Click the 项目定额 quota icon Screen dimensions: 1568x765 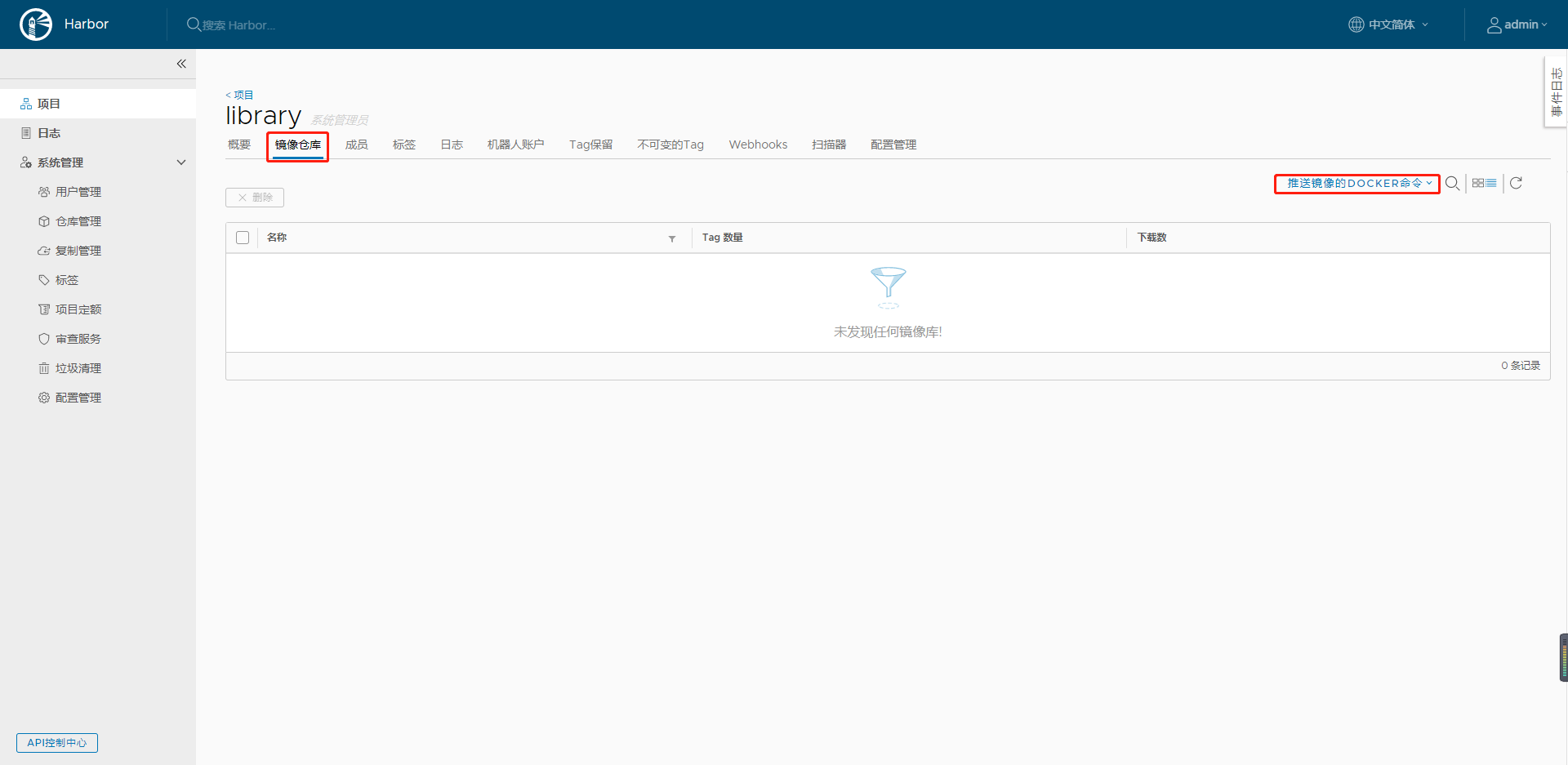(x=44, y=309)
